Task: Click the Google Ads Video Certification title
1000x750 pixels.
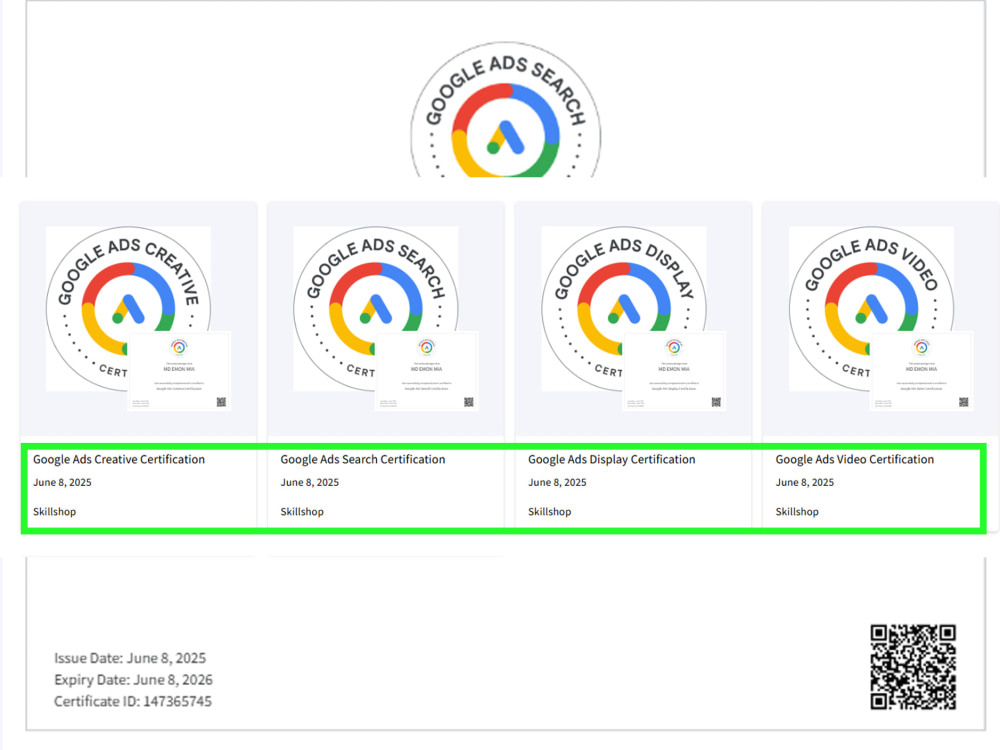Action: coord(855,459)
